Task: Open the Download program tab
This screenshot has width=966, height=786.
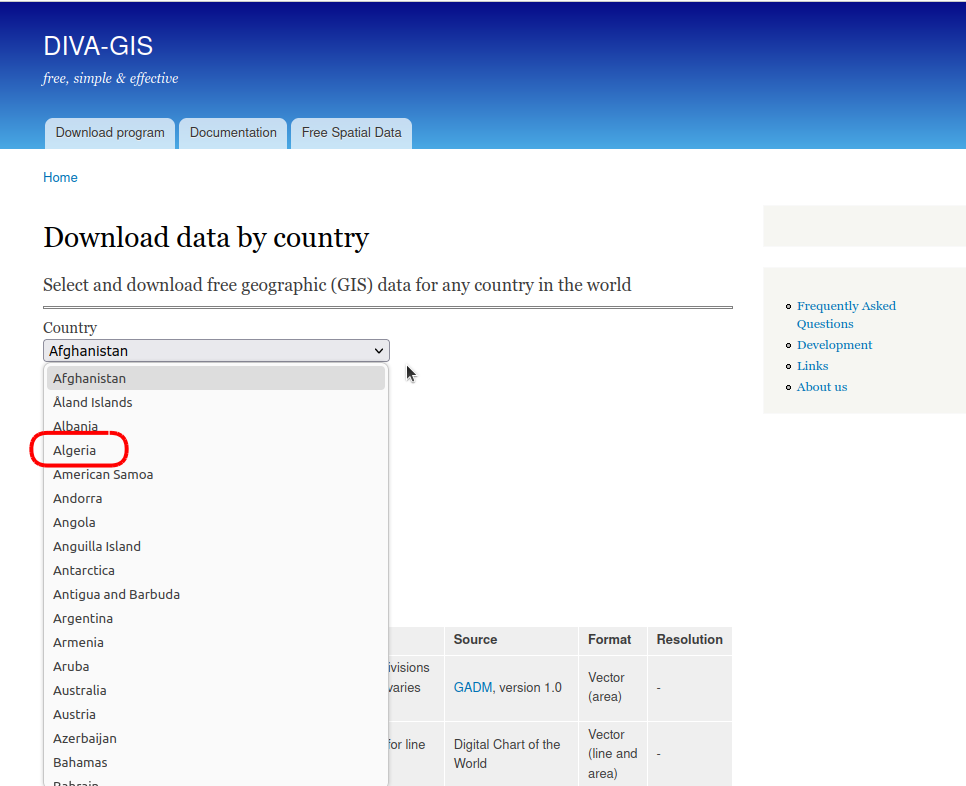Action: [110, 133]
